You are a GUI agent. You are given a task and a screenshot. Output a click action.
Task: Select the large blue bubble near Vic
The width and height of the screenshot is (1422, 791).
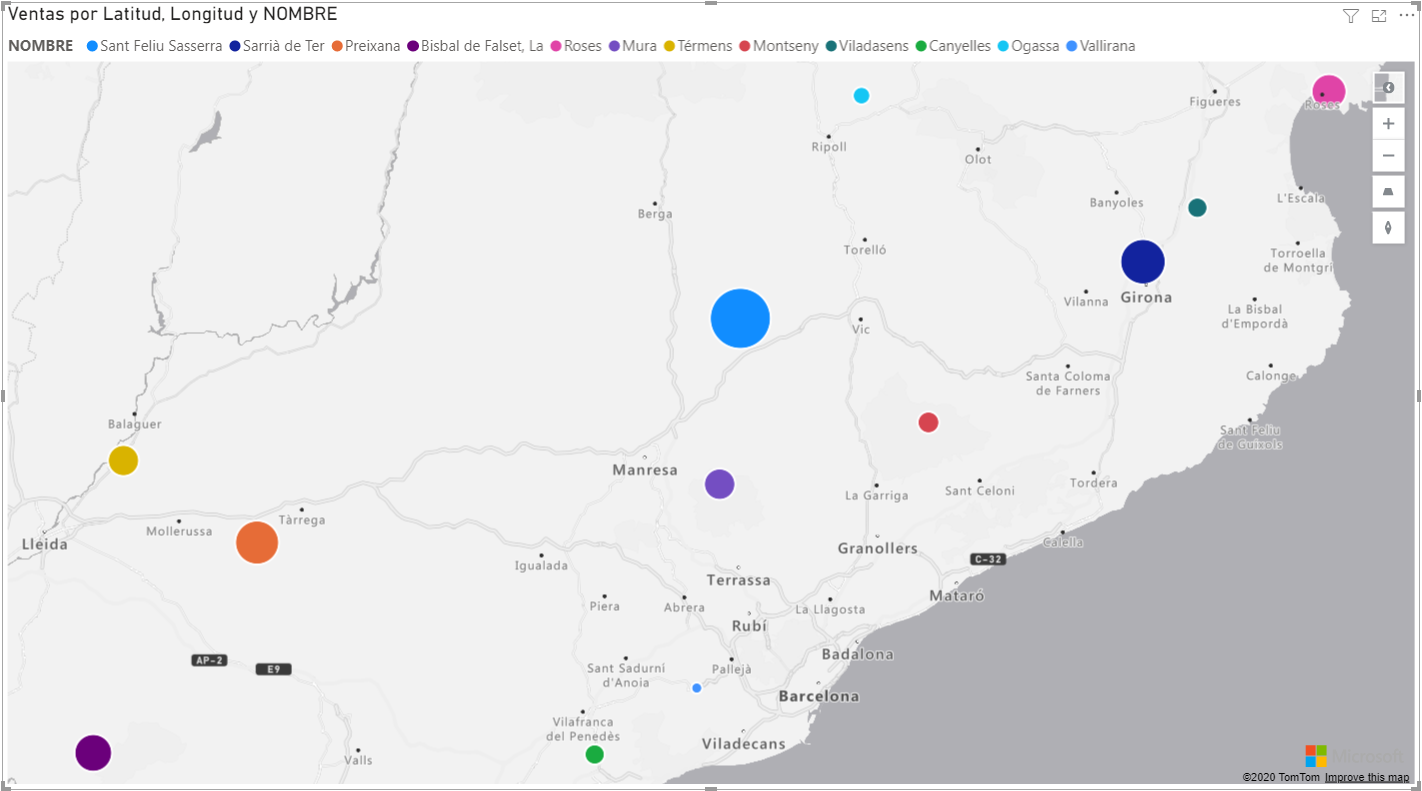click(x=740, y=318)
